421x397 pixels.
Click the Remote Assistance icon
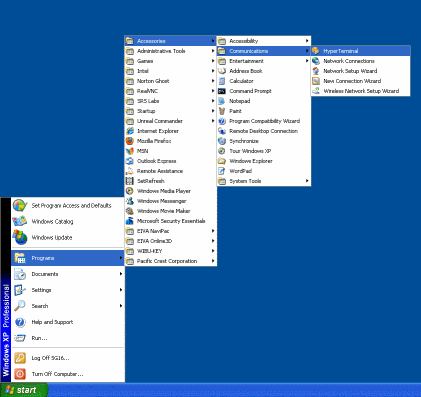[130, 171]
